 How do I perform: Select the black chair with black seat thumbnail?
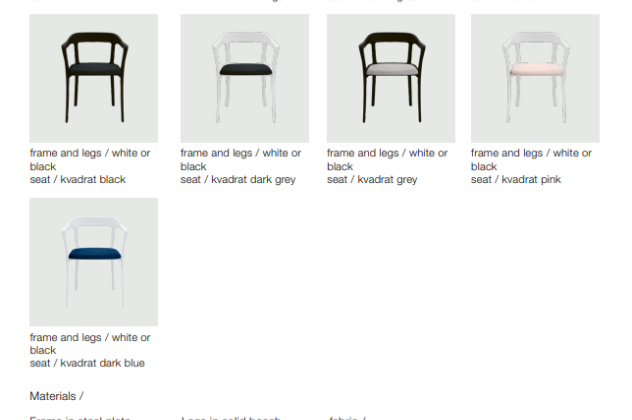(94, 78)
